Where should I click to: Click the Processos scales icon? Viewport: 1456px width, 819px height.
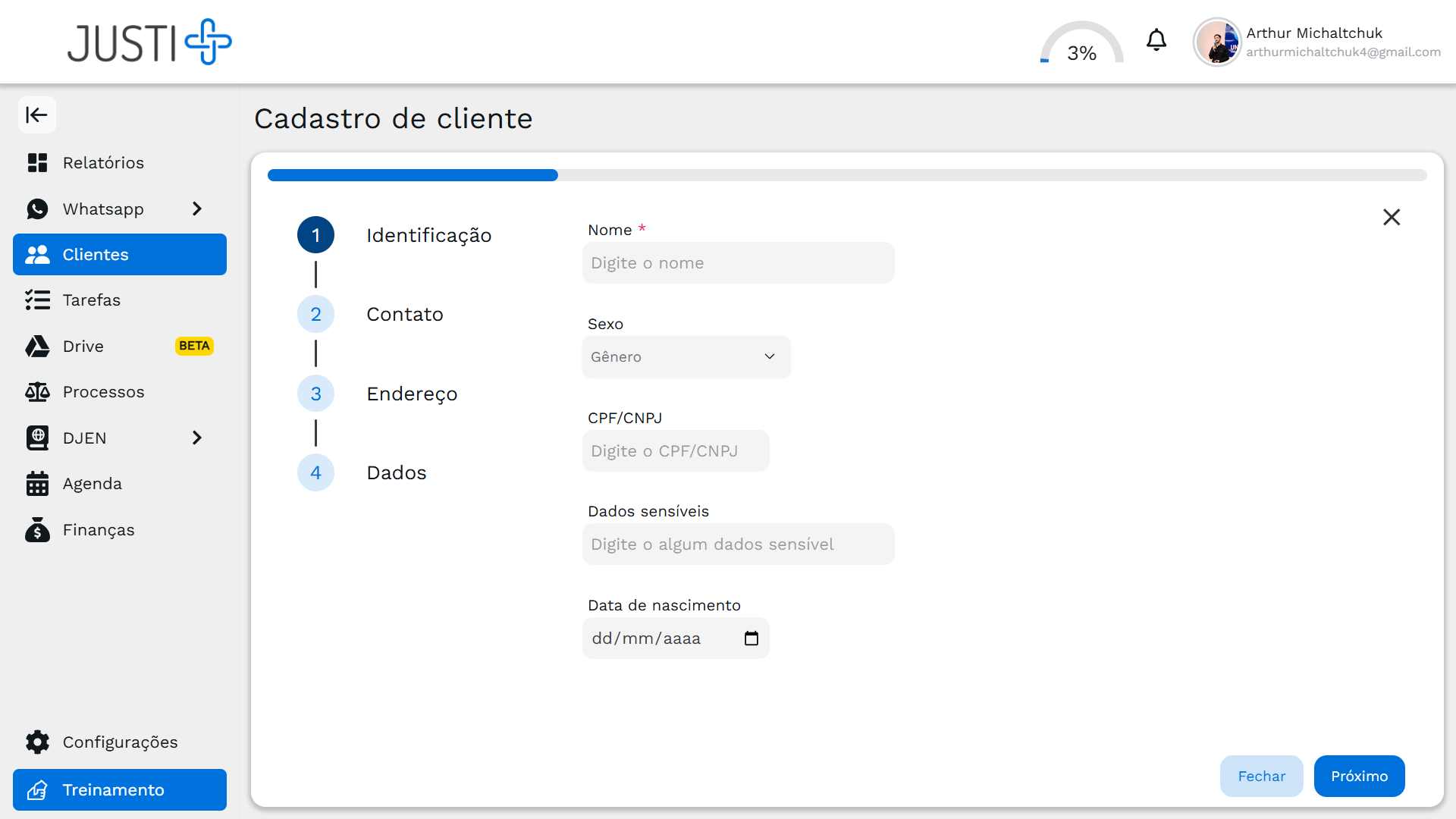tap(37, 392)
